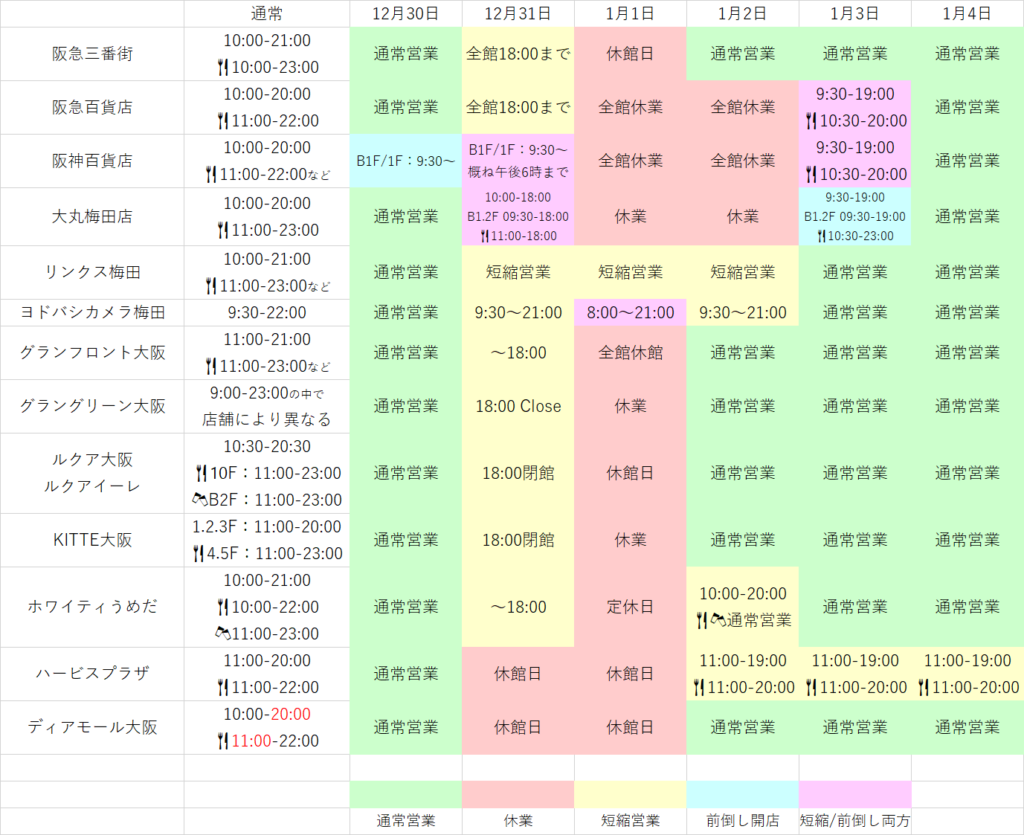Click the 阪急百貨店 store name
The image size is (1024, 835).
coord(92,107)
